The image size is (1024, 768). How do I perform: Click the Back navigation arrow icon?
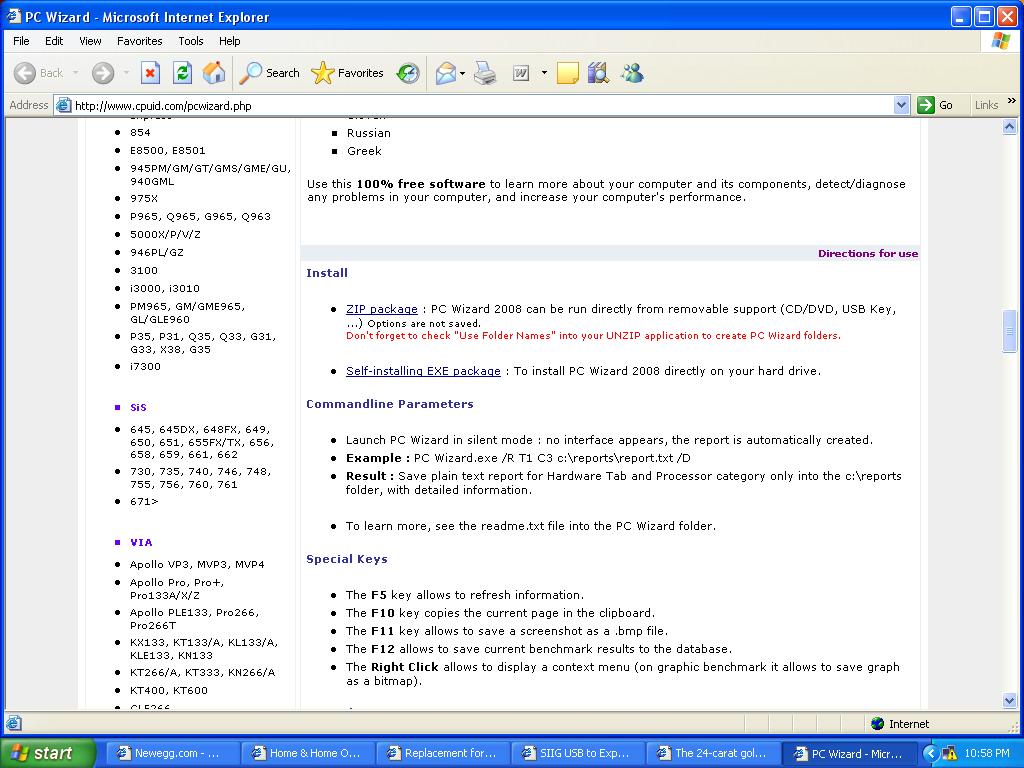[x=25, y=73]
